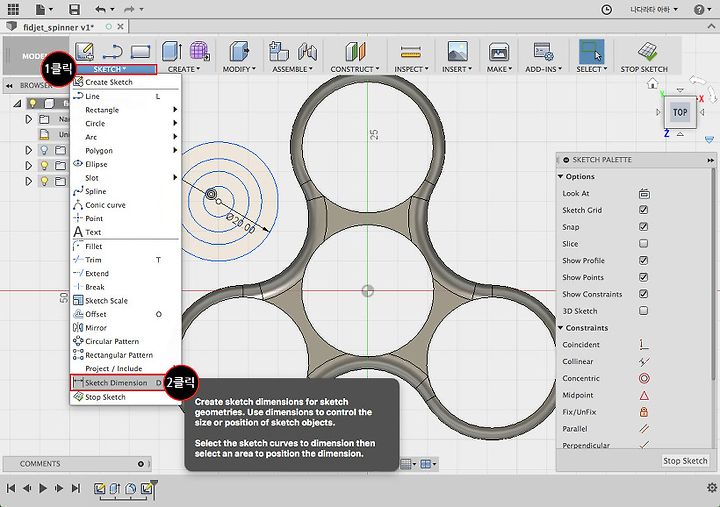720x507 pixels.
Task: Toggle the root component lightbulb visibility
Action: click(33, 103)
